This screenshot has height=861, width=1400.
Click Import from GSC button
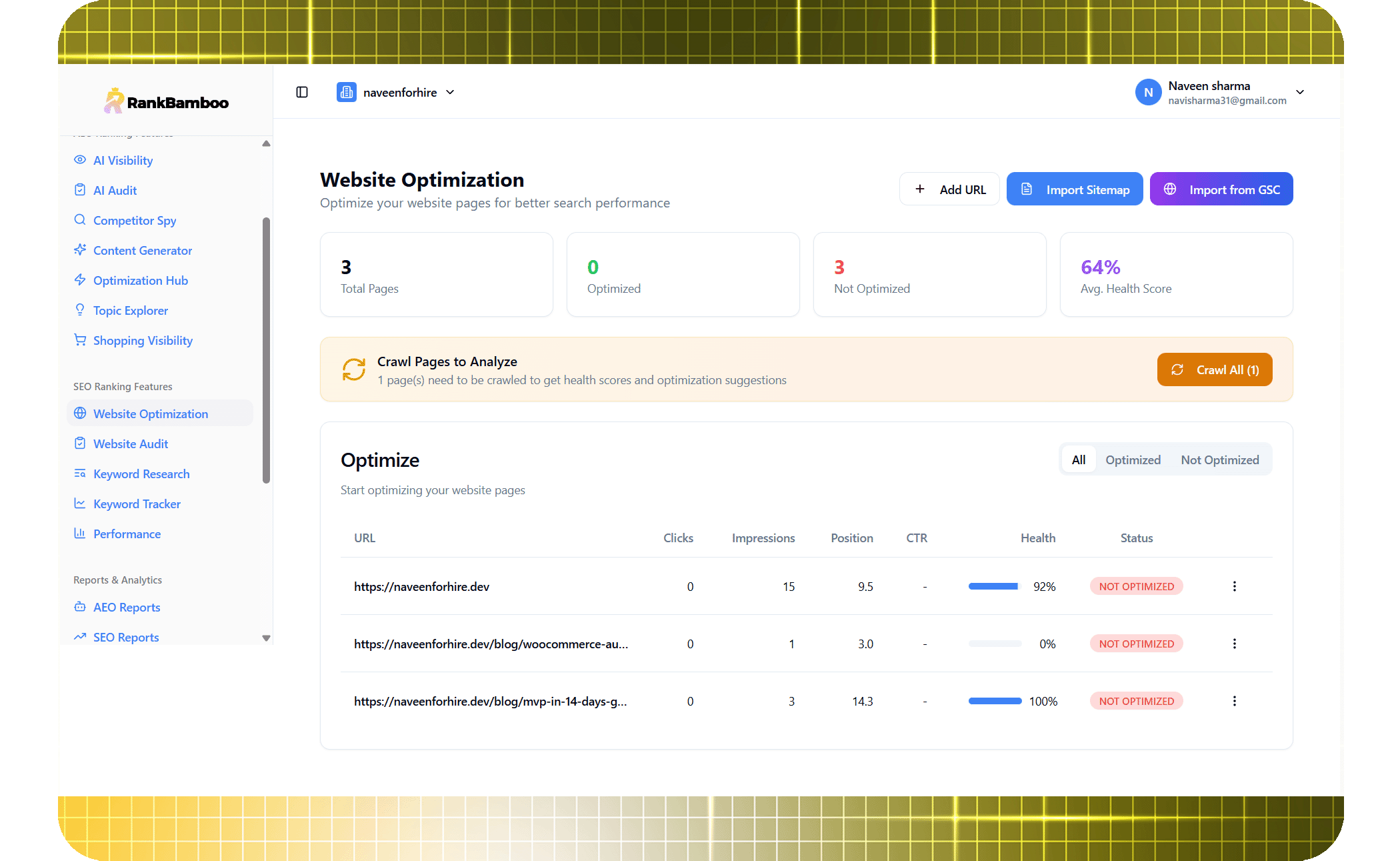point(1221,189)
